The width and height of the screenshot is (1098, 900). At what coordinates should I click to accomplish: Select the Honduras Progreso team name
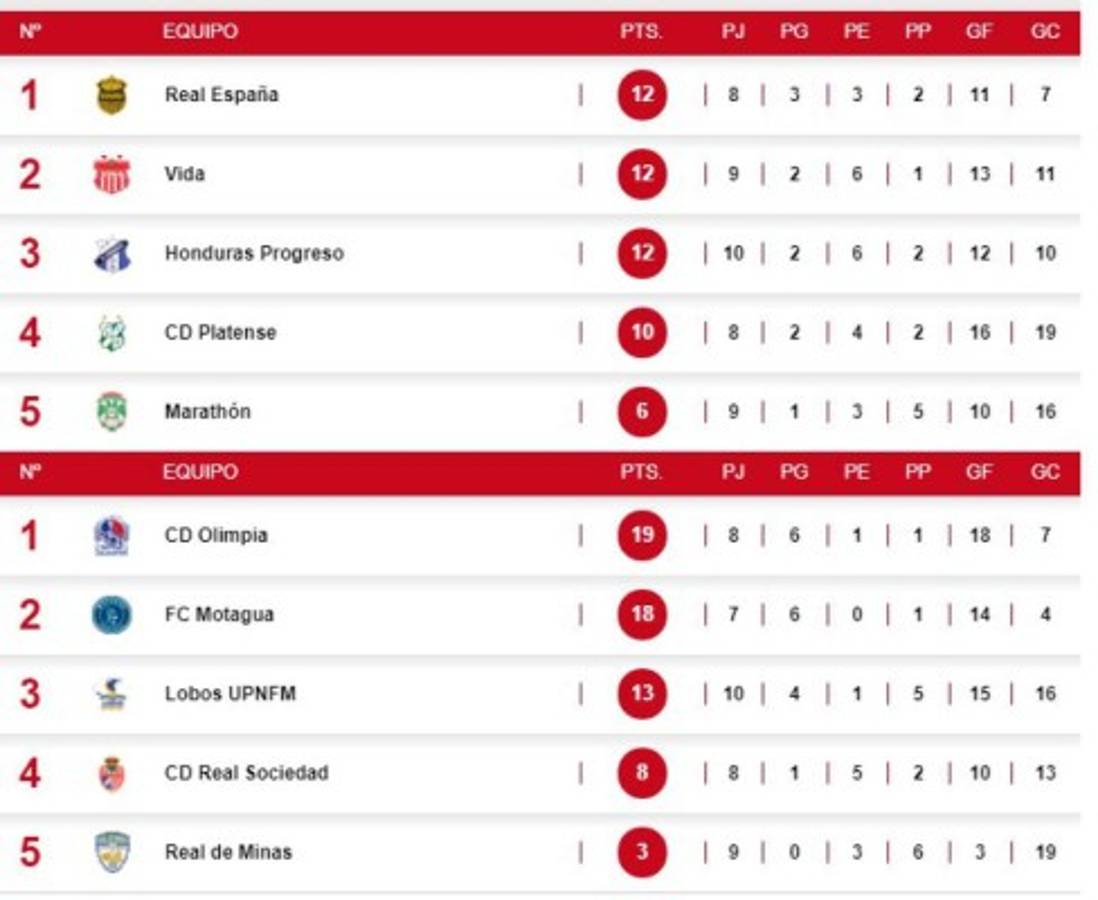pyautogui.click(x=254, y=254)
